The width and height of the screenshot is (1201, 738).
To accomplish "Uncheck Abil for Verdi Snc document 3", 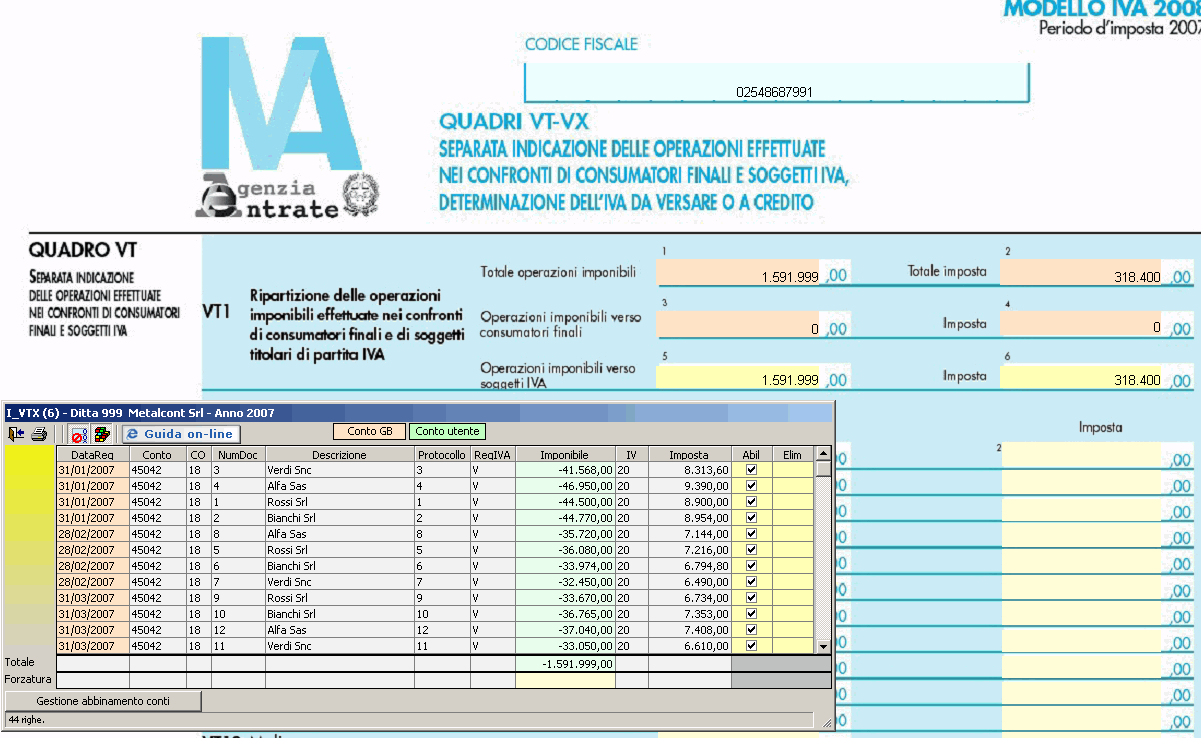I will coord(752,469).
